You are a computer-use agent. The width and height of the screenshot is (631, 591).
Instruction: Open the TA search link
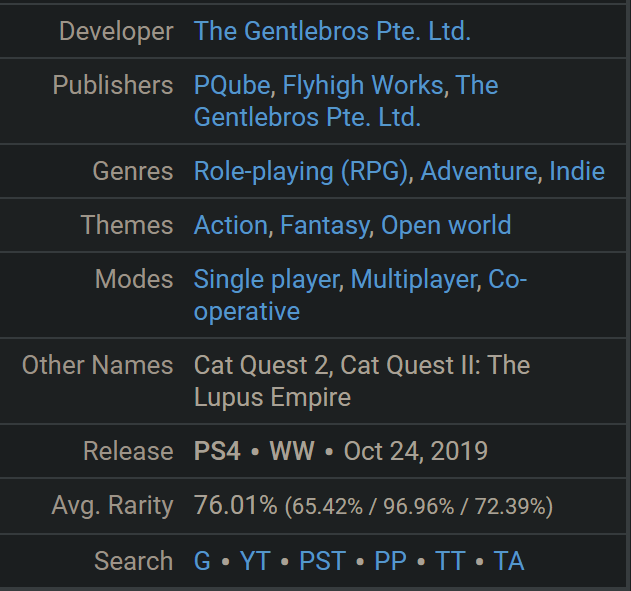pos(509,561)
